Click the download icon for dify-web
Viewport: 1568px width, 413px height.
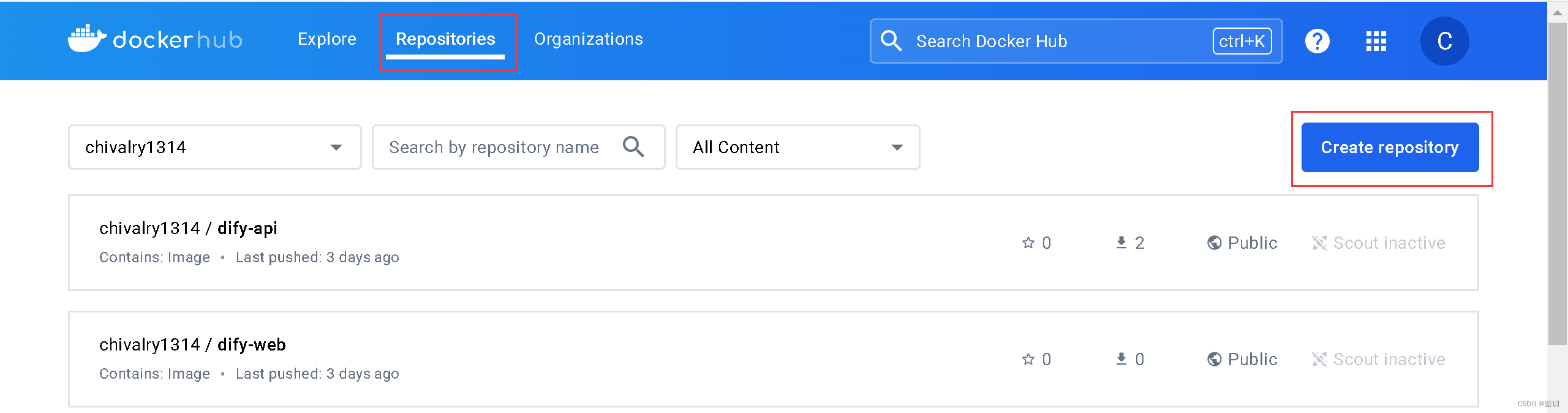tap(1121, 359)
